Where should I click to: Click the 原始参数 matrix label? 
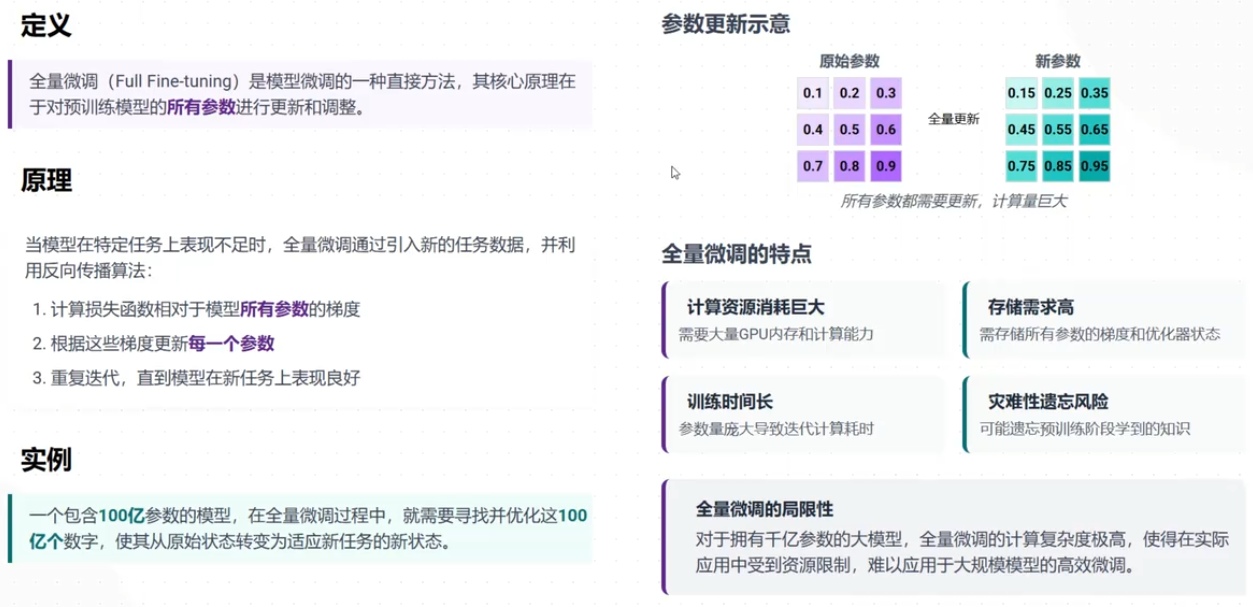coord(849,60)
